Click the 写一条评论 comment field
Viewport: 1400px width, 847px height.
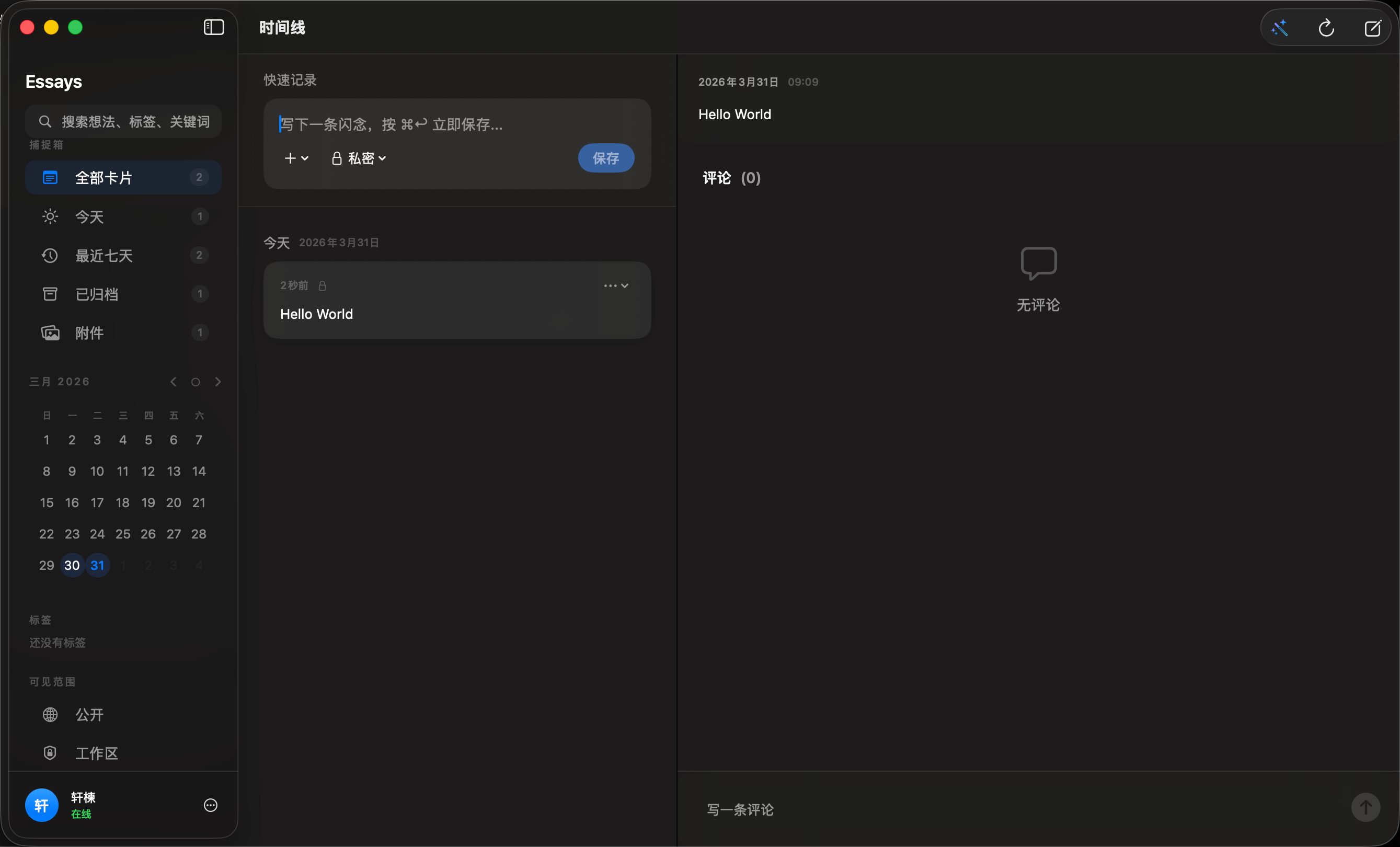pyautogui.click(x=740, y=809)
